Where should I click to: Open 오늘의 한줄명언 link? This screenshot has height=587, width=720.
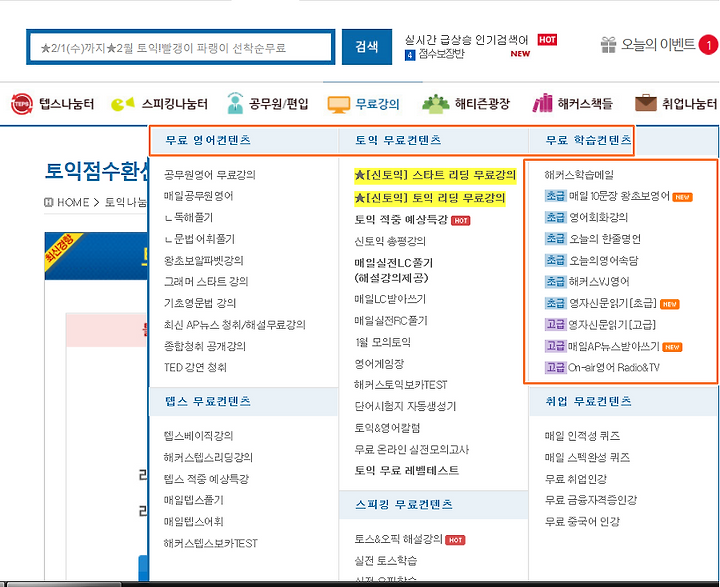click(605, 239)
